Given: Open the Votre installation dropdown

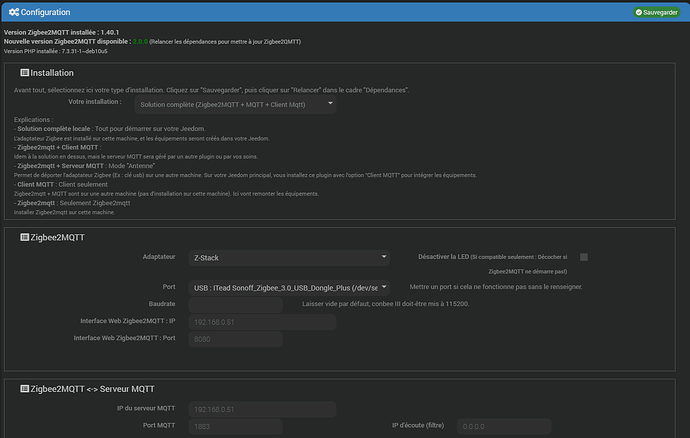Looking at the screenshot, I should (x=235, y=105).
